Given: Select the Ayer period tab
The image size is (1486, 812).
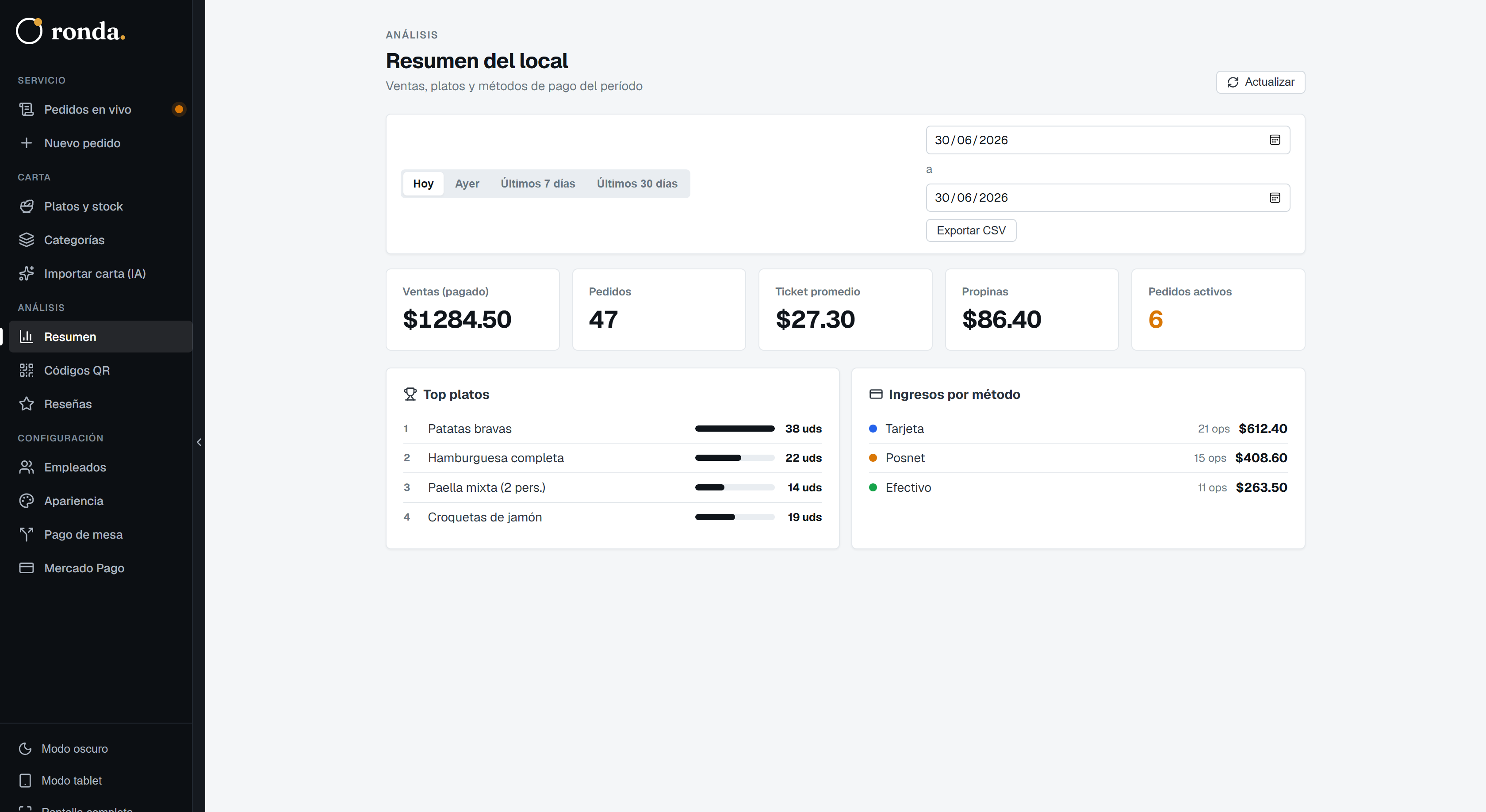Looking at the screenshot, I should pos(467,184).
